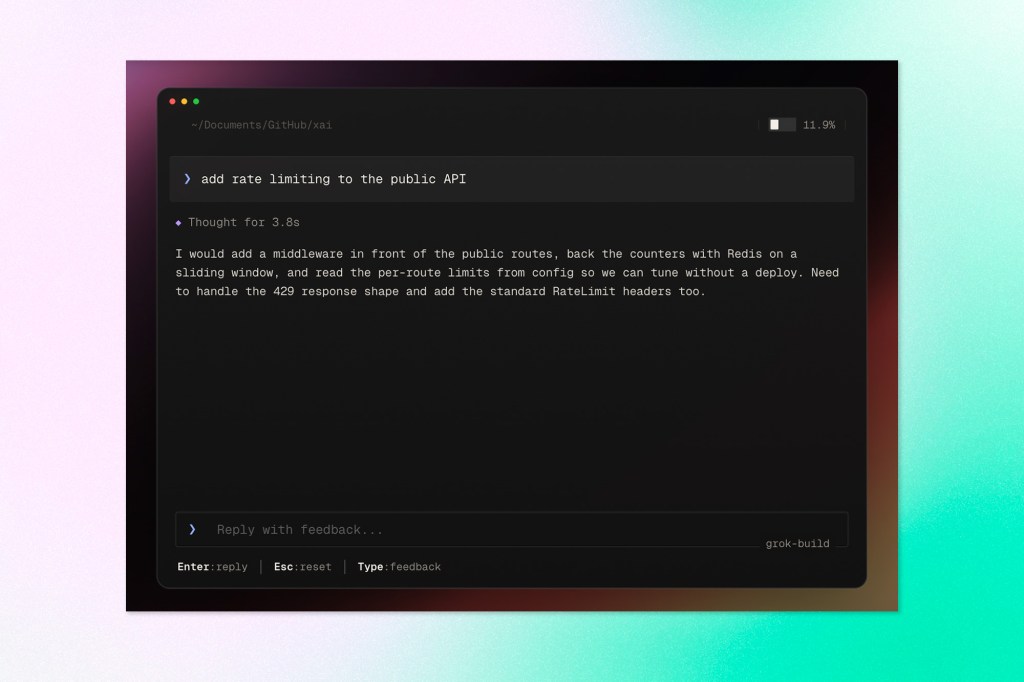The width and height of the screenshot is (1024, 682).
Task: Click the response paragraph about Redis middleware
Action: point(507,272)
